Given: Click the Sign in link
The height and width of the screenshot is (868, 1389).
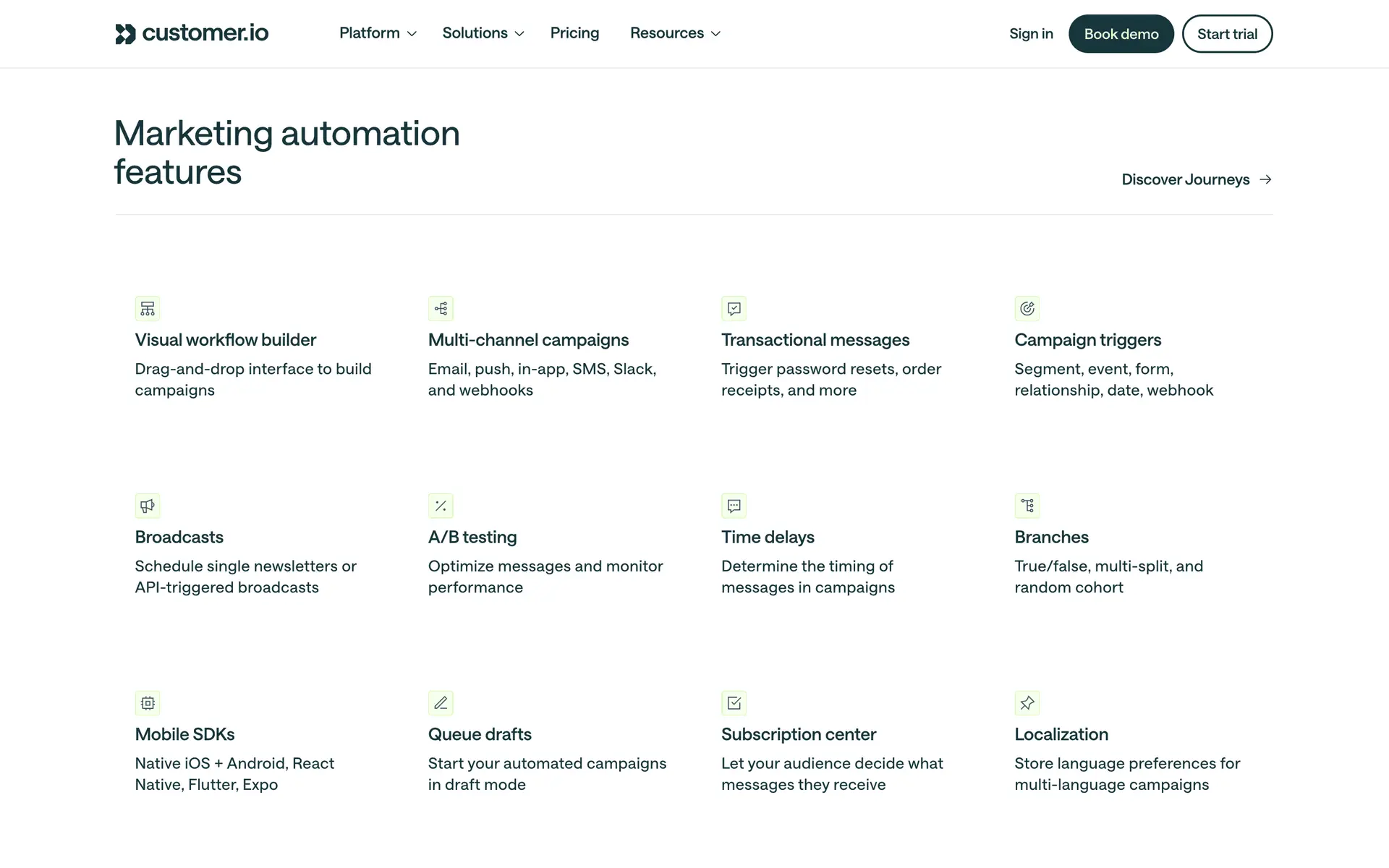Looking at the screenshot, I should click(1031, 34).
